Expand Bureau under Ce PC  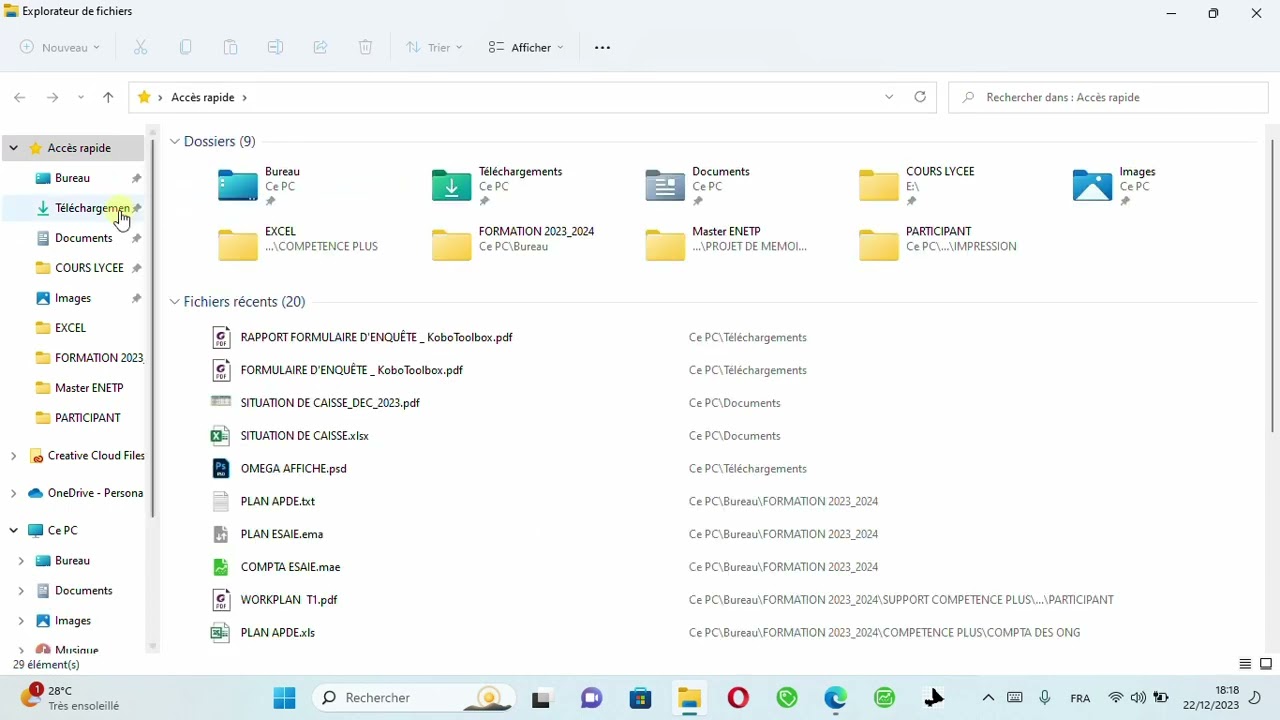coord(21,561)
